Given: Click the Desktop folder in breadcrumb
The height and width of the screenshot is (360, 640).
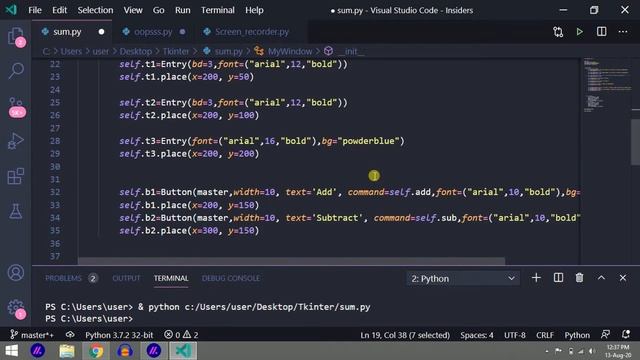Looking at the screenshot, I should pos(136,51).
